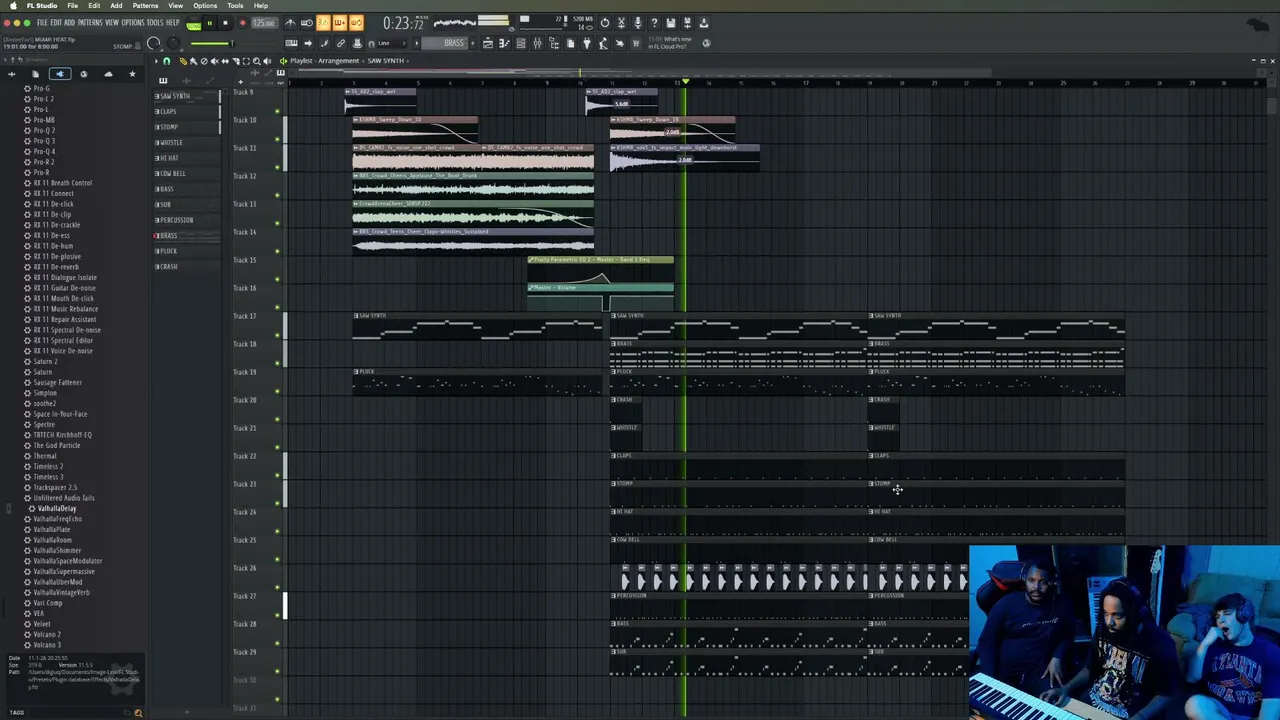The width and height of the screenshot is (1280, 720).
Task: Open the in-app HELP menu
Action: 173,22
